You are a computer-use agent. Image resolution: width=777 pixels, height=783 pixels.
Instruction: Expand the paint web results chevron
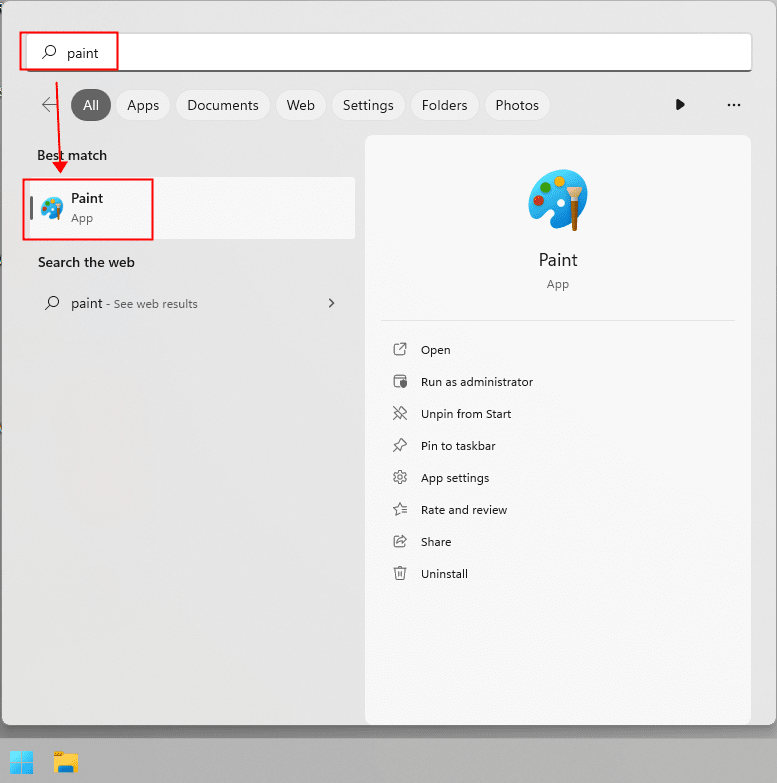pyautogui.click(x=331, y=303)
